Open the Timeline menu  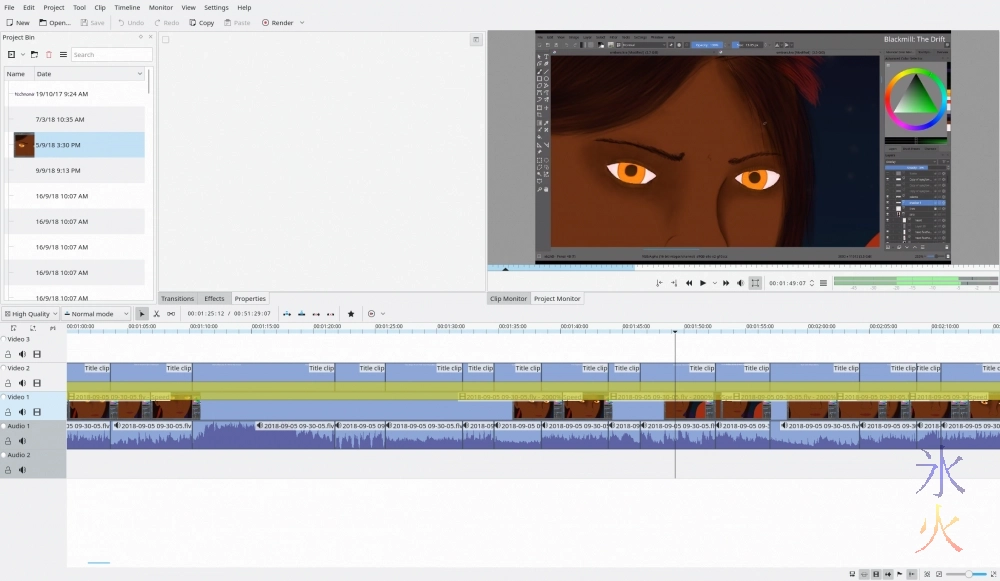(x=127, y=7)
